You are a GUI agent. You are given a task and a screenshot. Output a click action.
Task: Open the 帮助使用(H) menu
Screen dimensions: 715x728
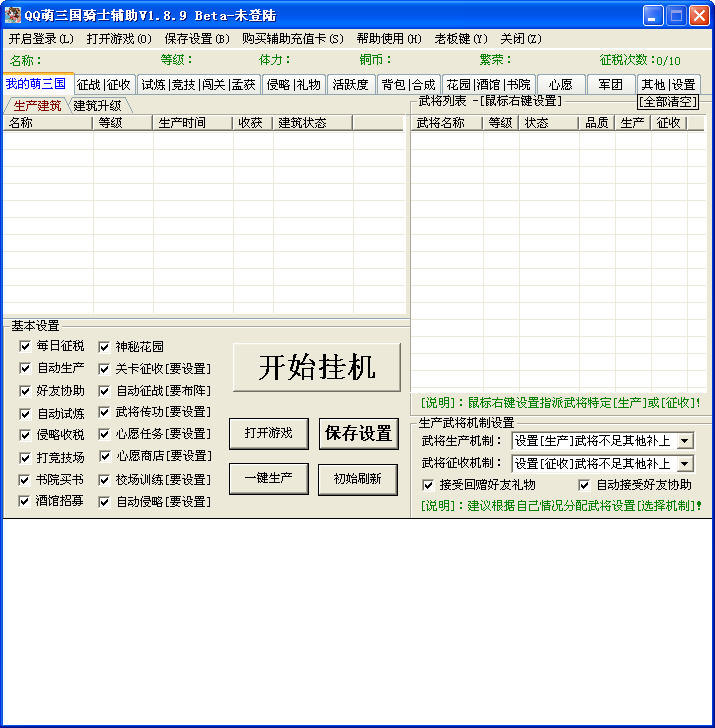coord(389,39)
